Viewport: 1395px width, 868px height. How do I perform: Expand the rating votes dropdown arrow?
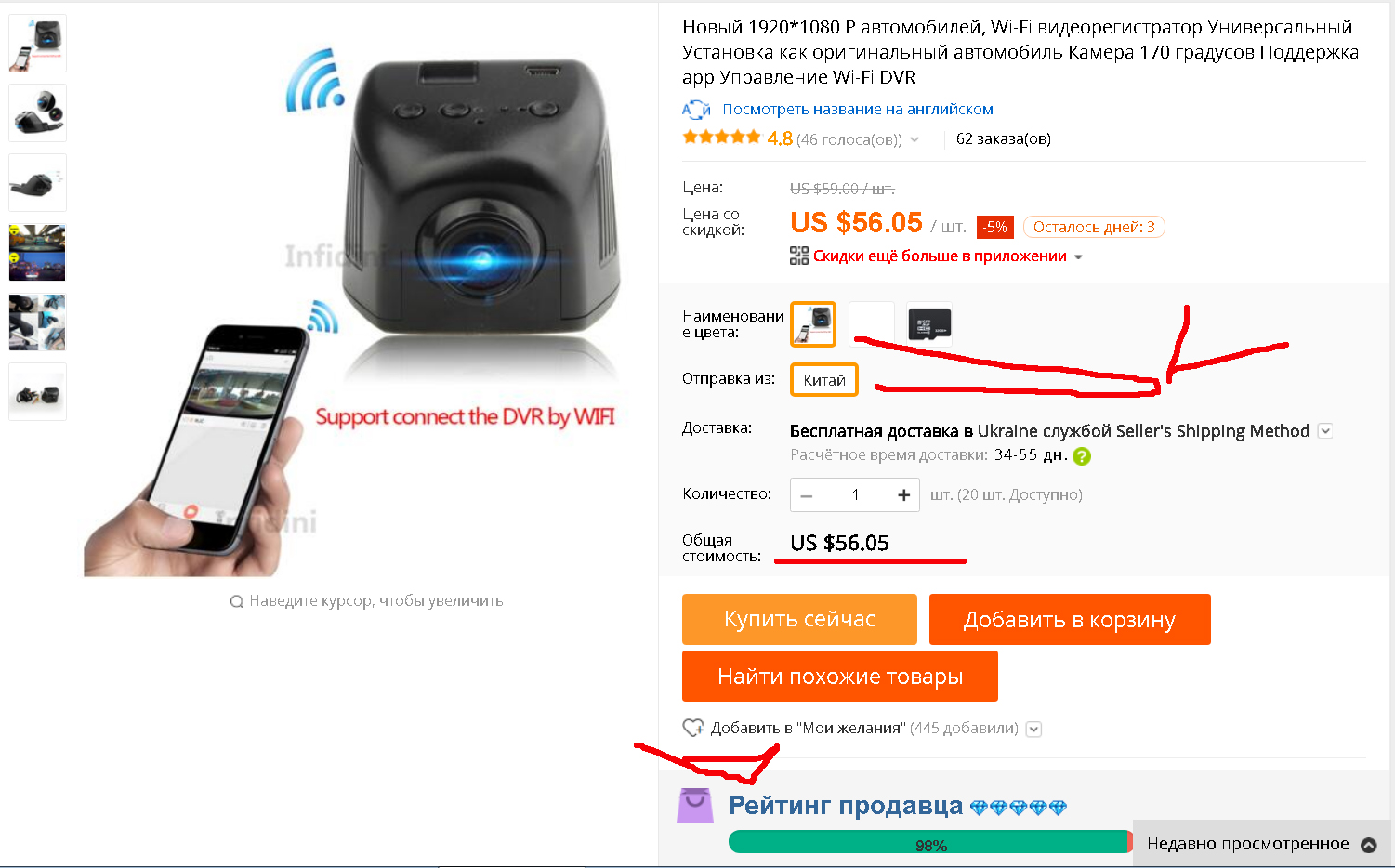pos(915,139)
